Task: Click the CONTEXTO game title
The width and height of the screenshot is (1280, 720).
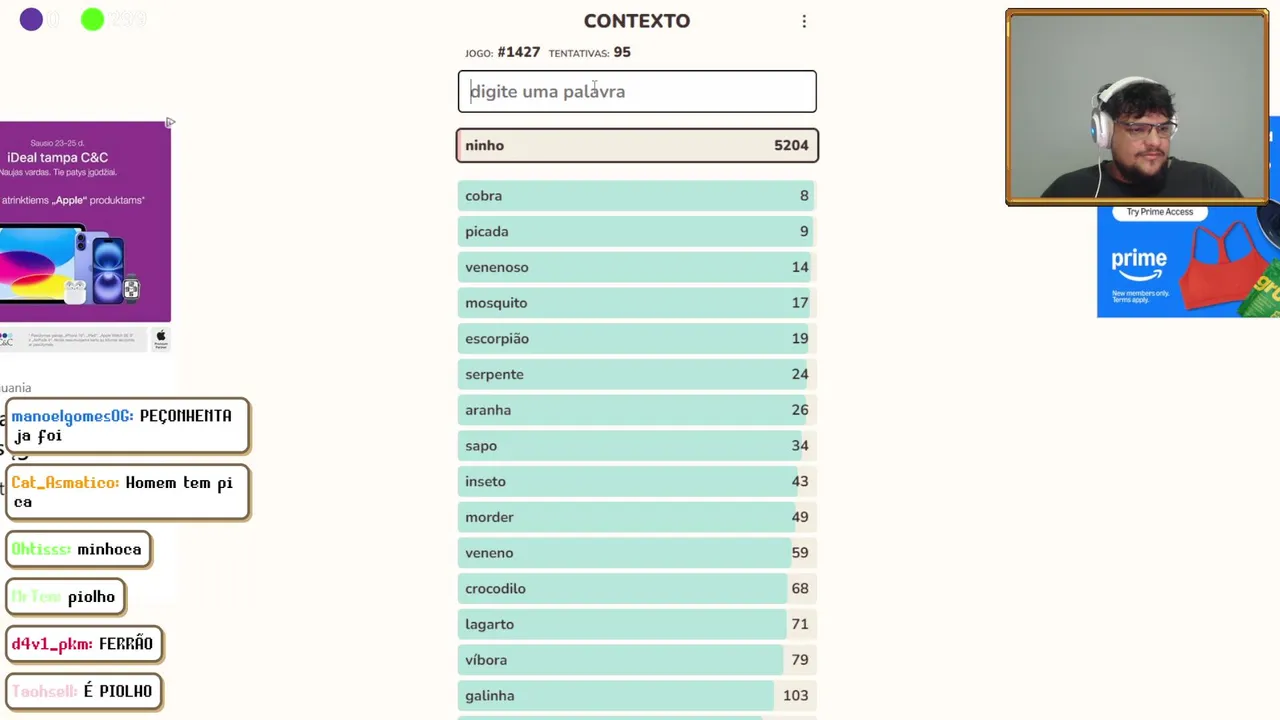Action: click(637, 21)
